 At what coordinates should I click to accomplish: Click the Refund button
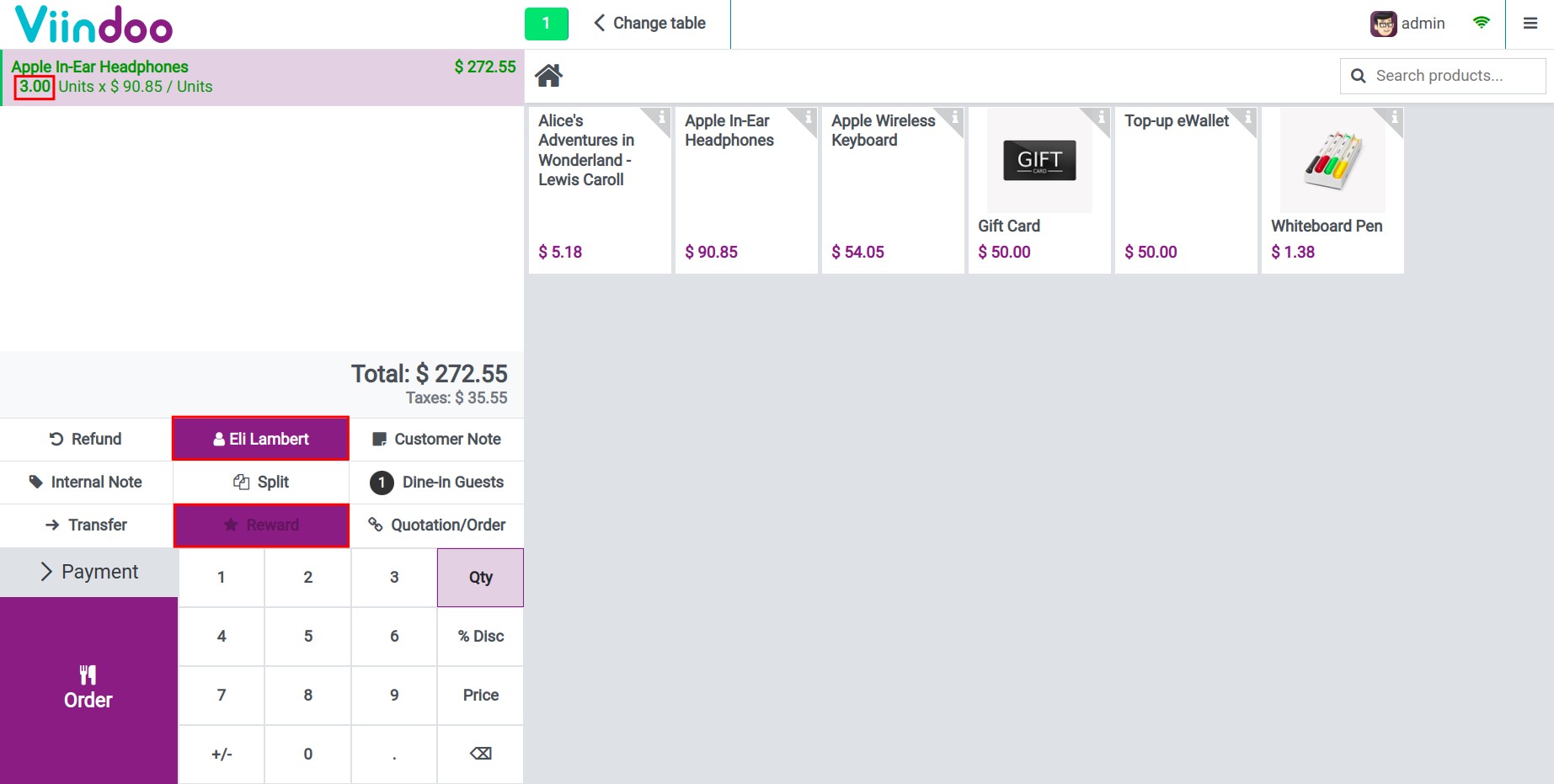point(86,439)
